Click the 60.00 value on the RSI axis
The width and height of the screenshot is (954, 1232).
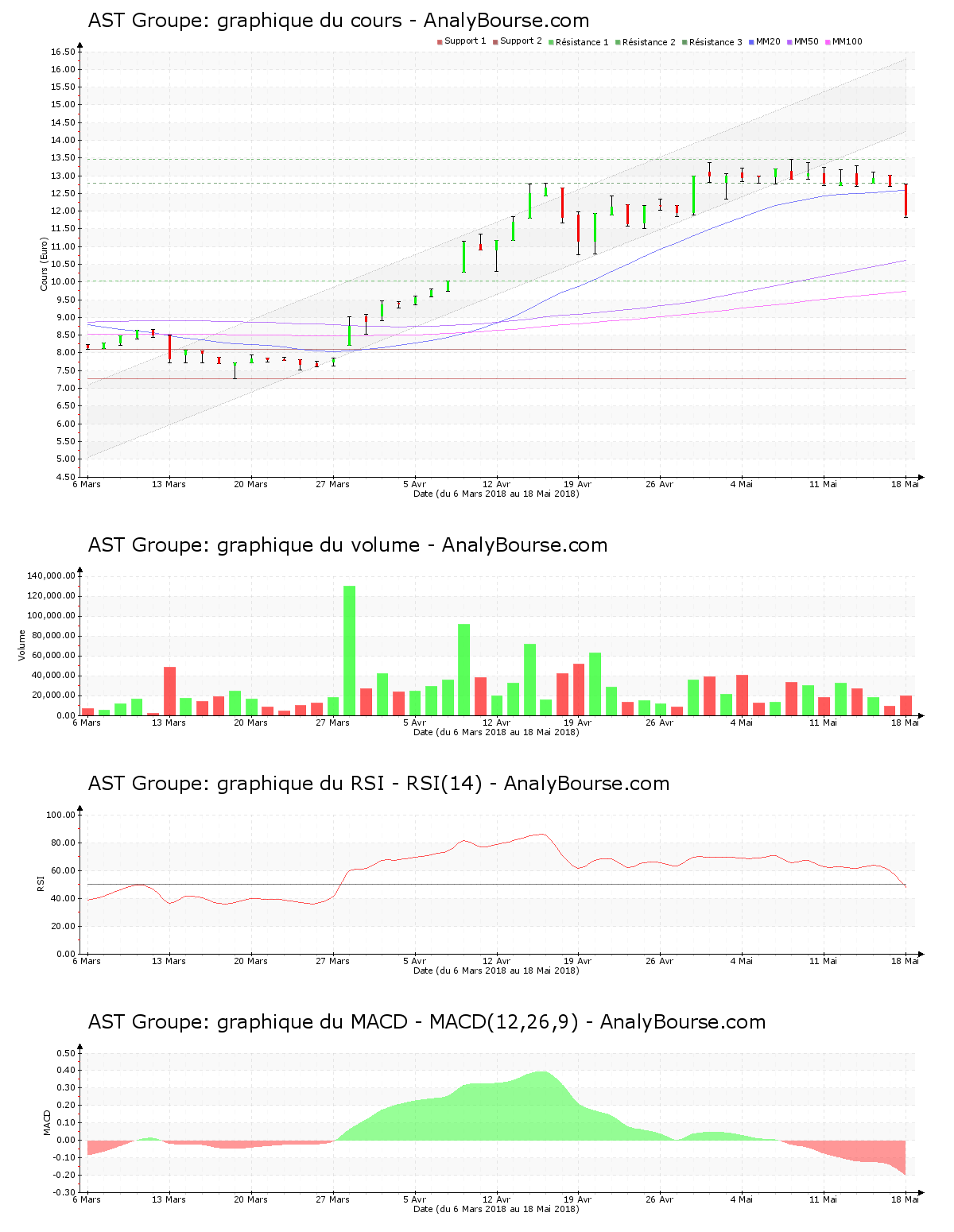63,870
